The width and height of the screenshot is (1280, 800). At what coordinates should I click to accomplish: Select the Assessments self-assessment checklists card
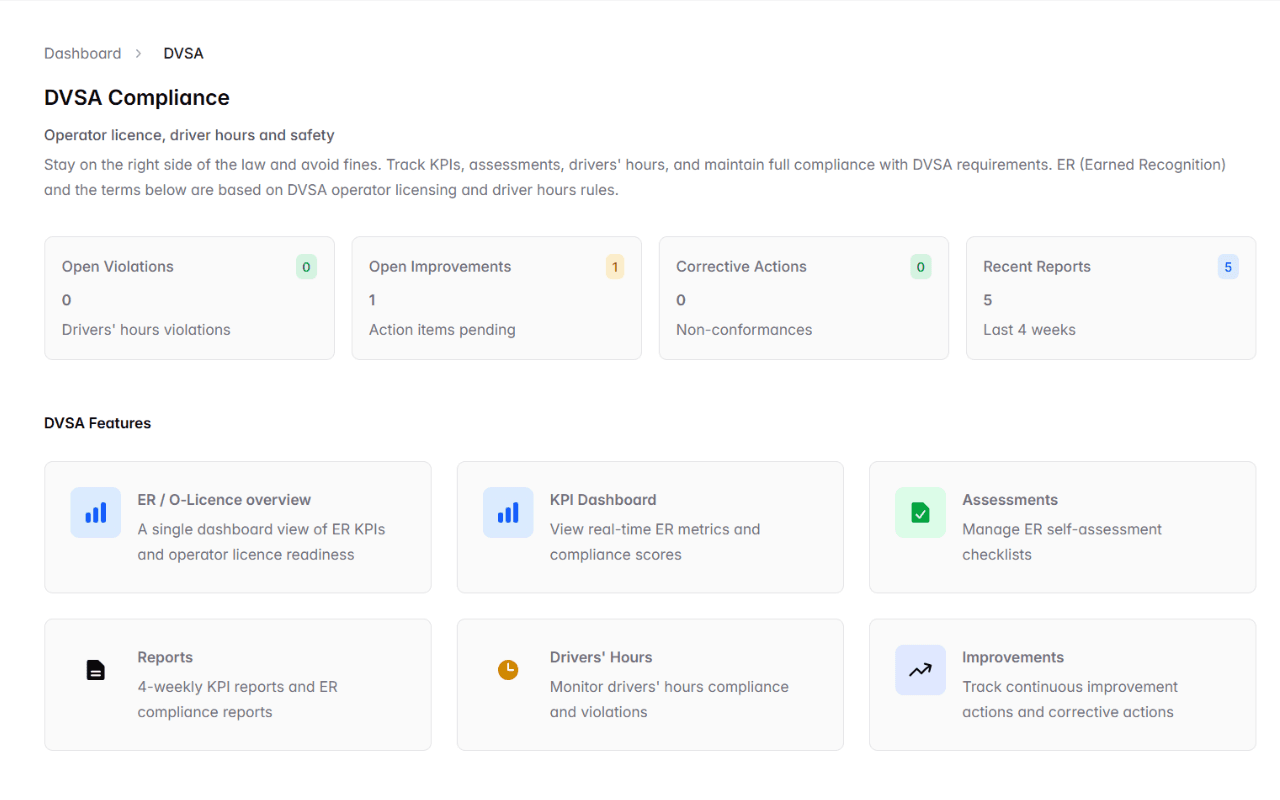point(1062,527)
